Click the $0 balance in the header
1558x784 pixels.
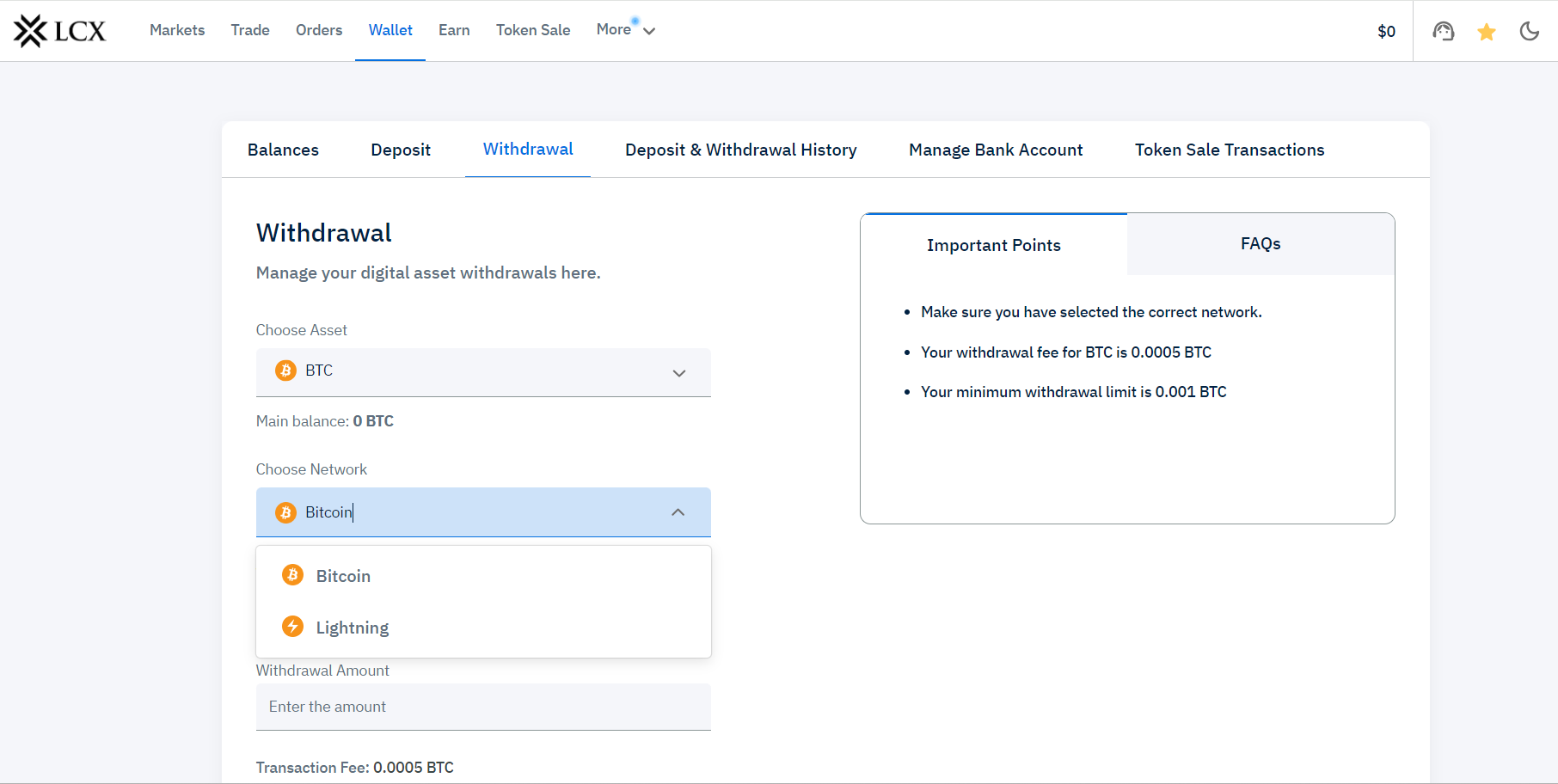[1385, 32]
